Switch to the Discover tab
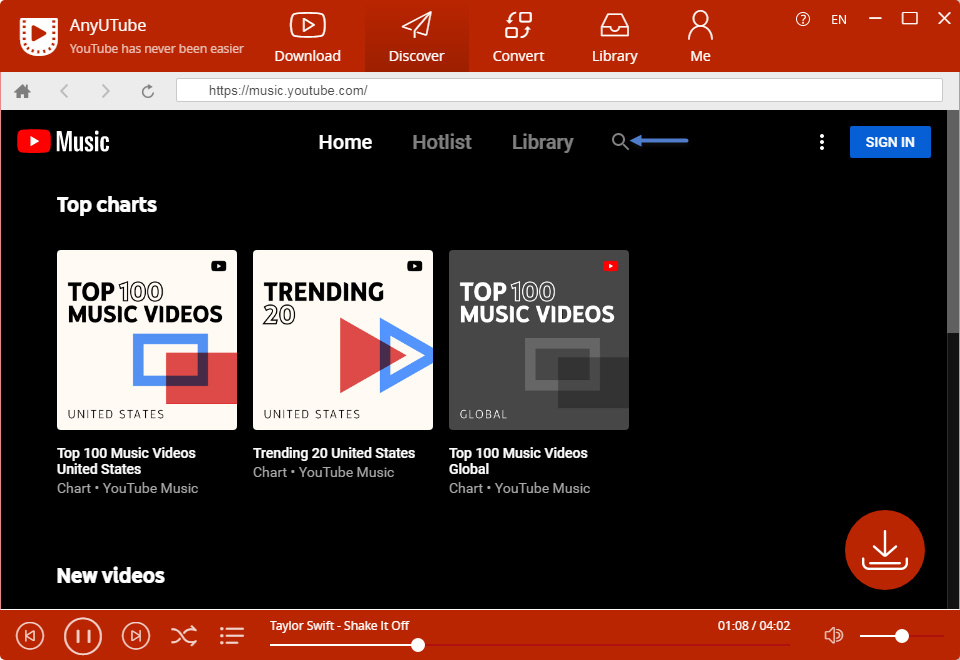960x660 pixels. click(x=416, y=38)
